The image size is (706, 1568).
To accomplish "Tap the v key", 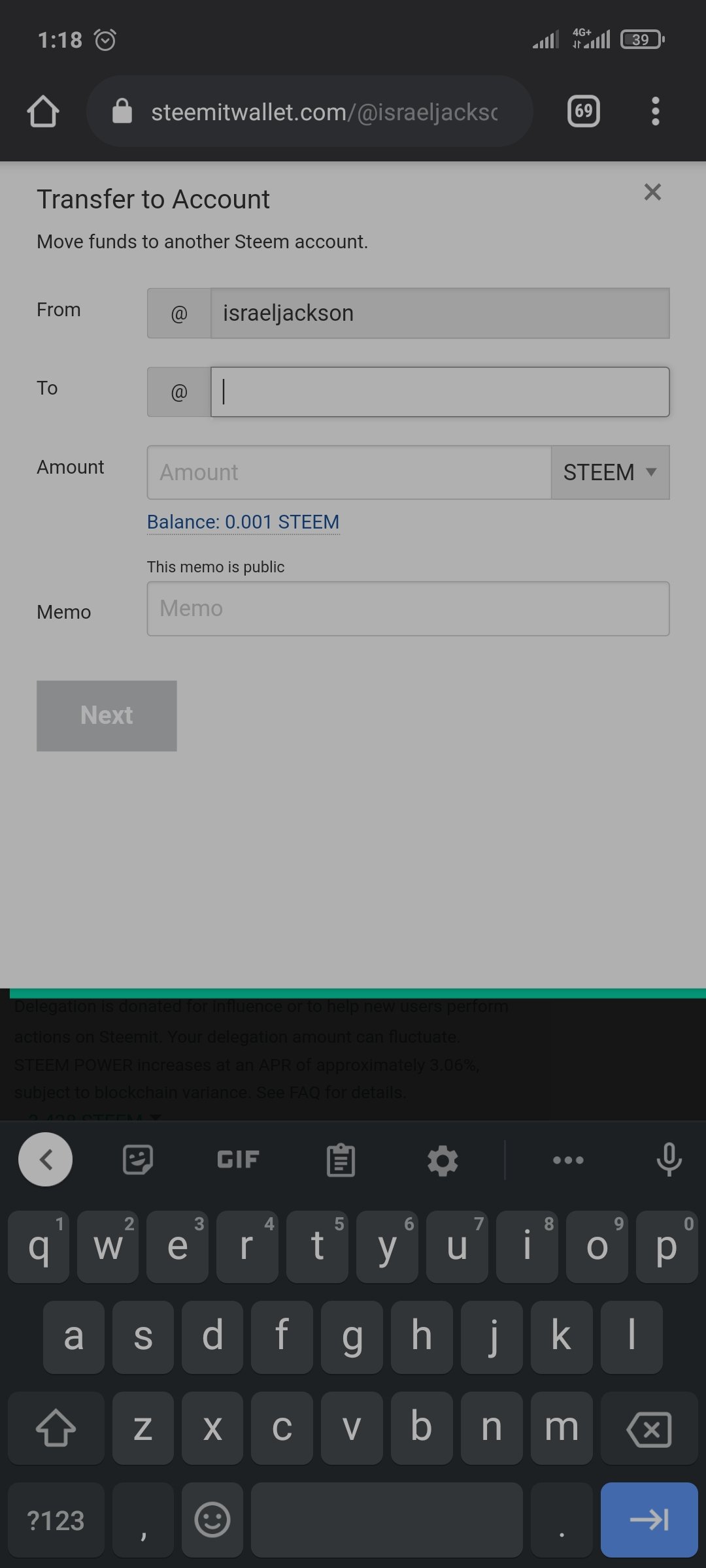I will point(352,1428).
